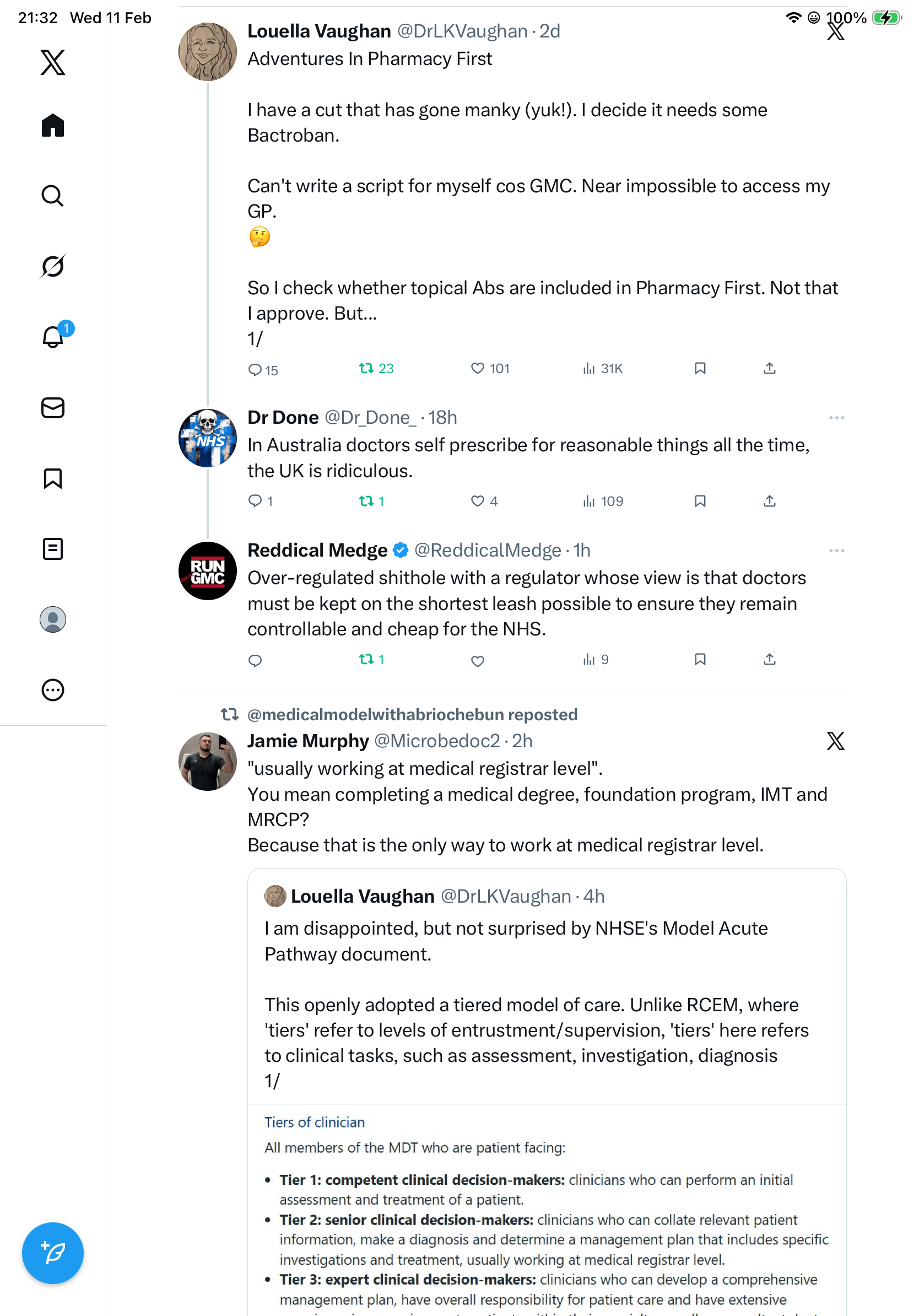Expand the More circle menu in sidebar
919x1316 pixels.
tap(53, 689)
